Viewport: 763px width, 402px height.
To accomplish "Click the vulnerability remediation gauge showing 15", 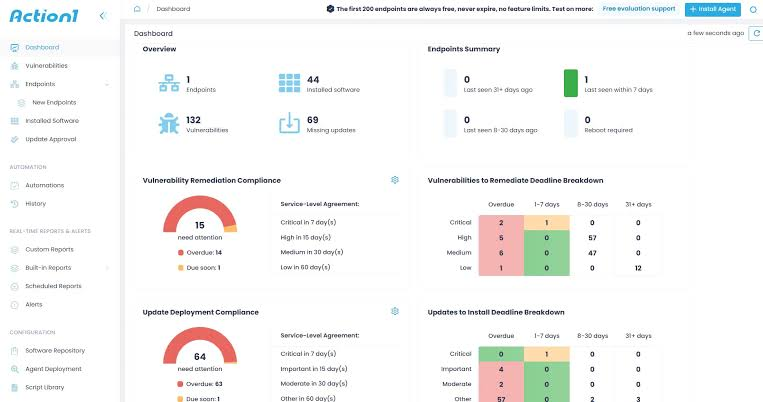I will point(200,215).
